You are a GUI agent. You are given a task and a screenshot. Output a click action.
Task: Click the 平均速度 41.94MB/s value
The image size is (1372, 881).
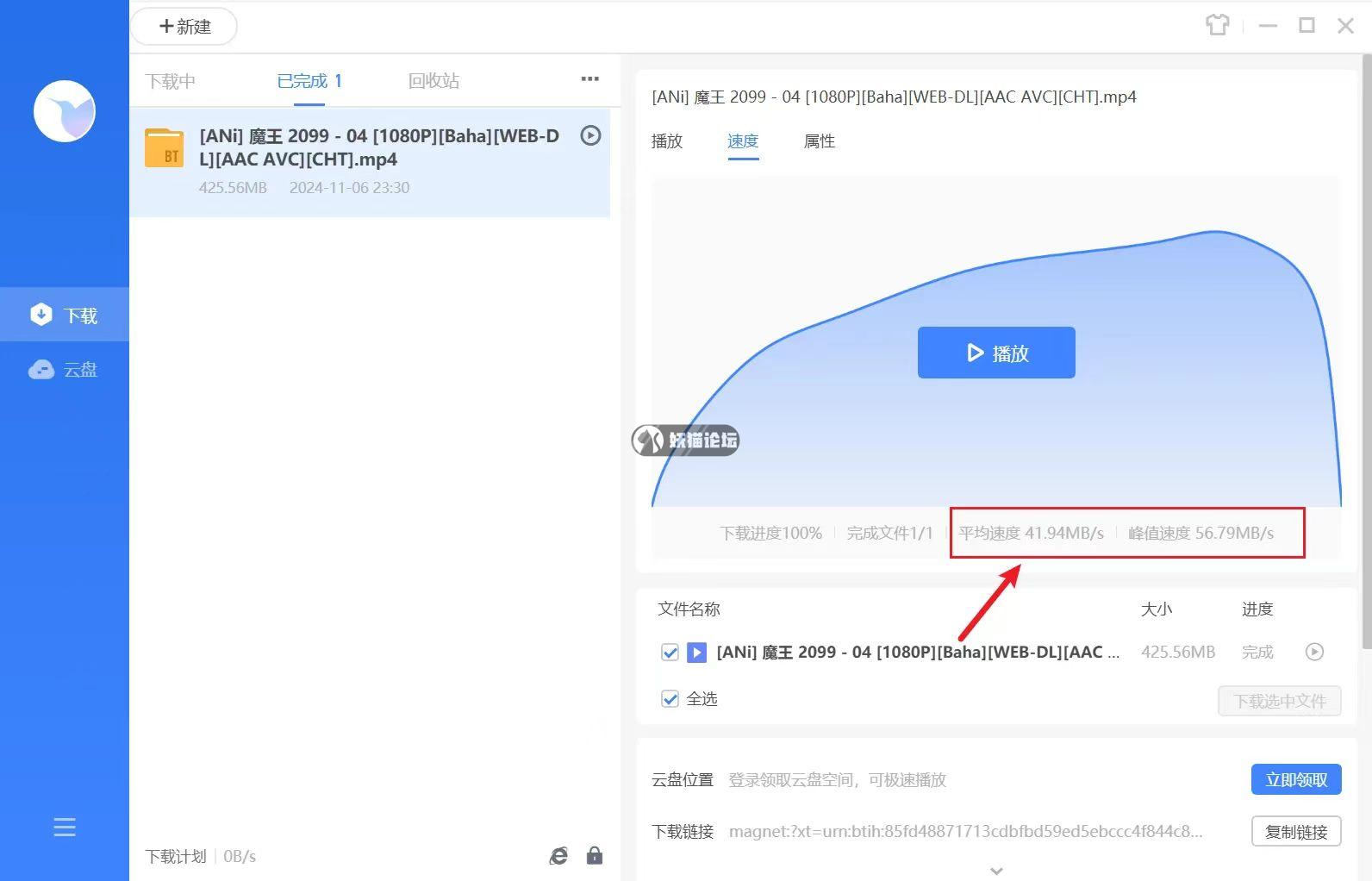1031,534
